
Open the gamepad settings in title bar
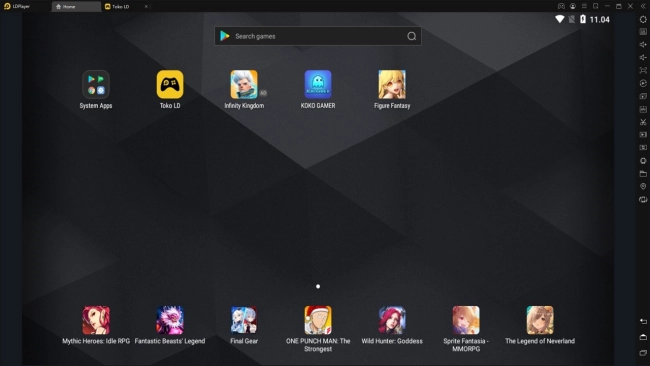click(561, 6)
